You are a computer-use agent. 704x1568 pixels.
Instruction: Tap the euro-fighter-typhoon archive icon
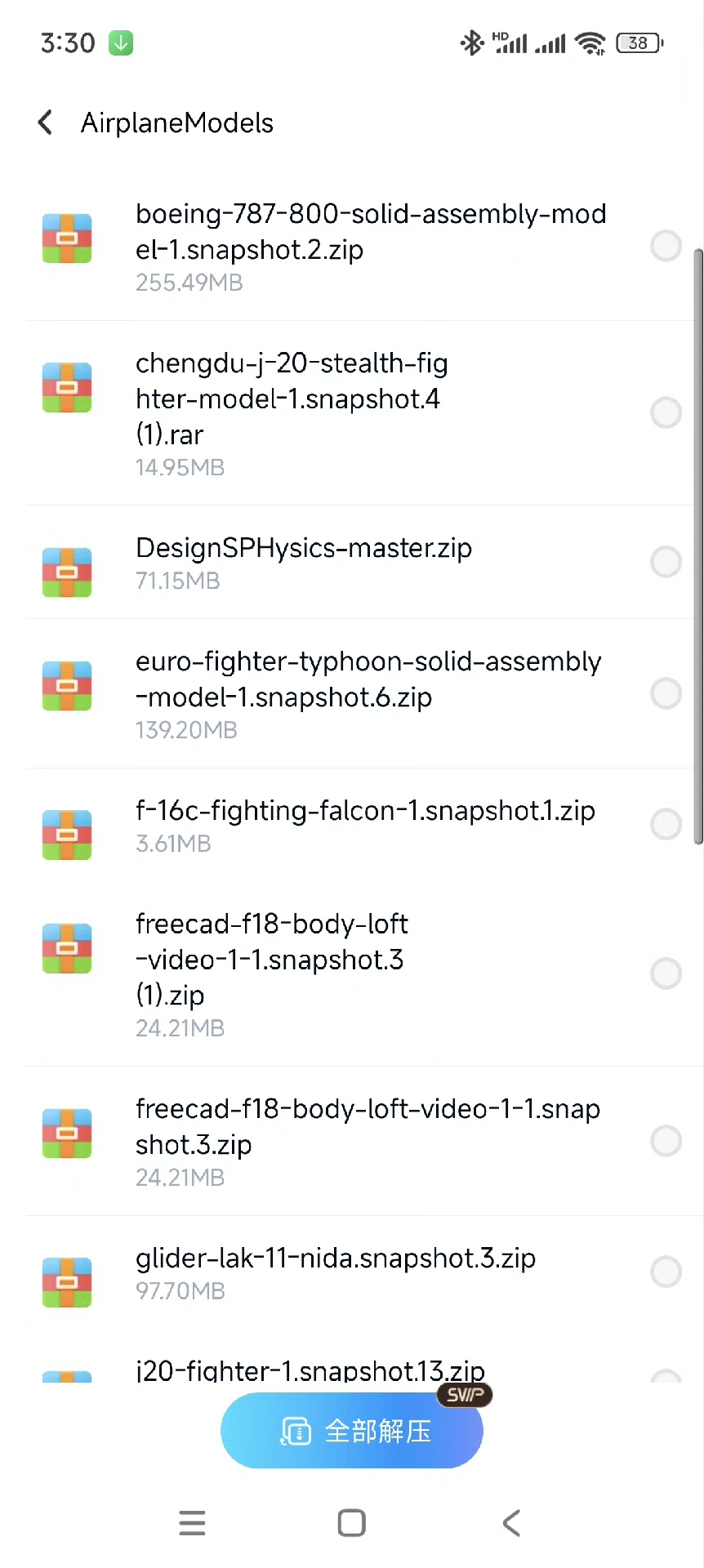(x=67, y=686)
